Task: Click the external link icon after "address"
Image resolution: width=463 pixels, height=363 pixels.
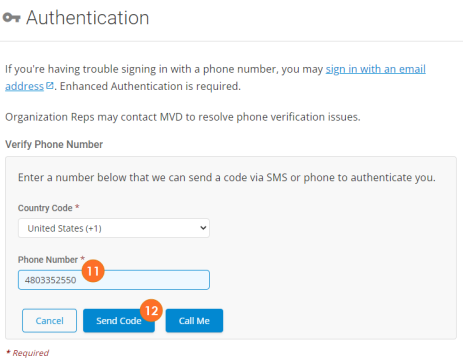Action: coord(50,86)
